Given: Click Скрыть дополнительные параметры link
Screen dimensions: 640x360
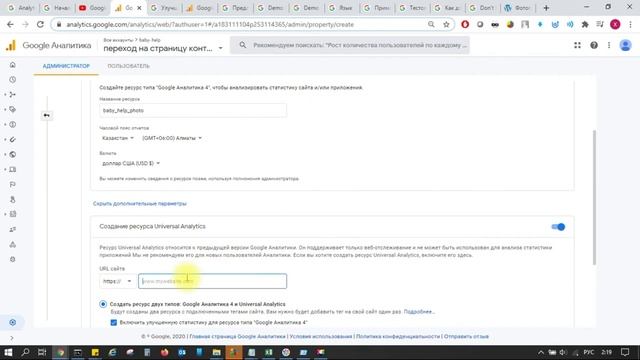Looking at the screenshot, I should pyautogui.click(x=140, y=204).
